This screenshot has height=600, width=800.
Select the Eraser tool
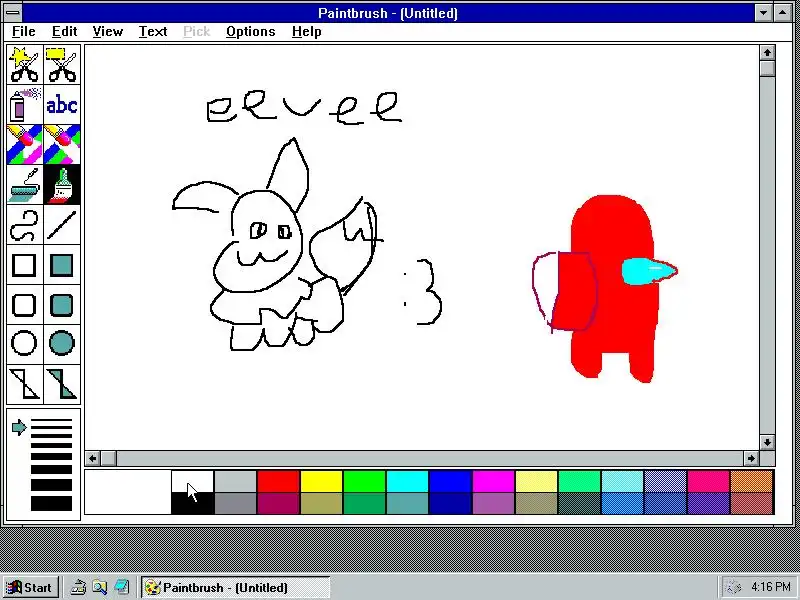pyautogui.click(x=62, y=144)
